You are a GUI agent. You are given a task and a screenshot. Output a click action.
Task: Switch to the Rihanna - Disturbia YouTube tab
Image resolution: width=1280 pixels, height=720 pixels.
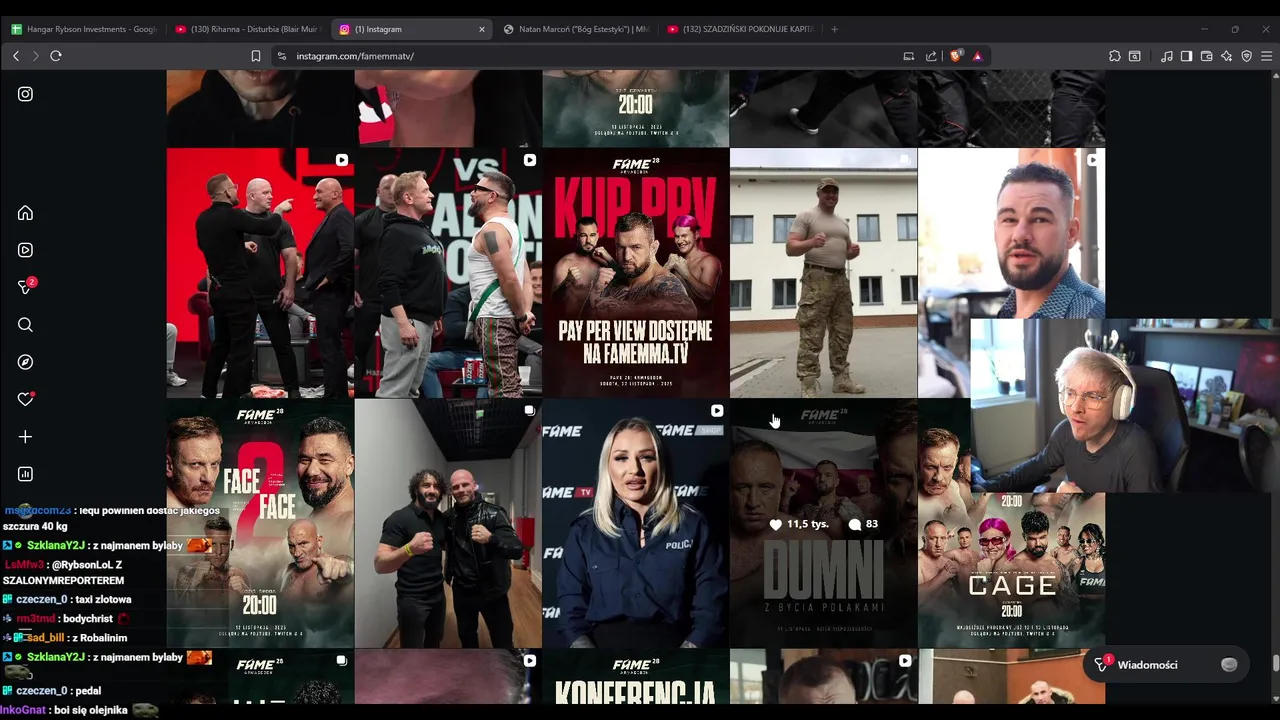(248, 29)
